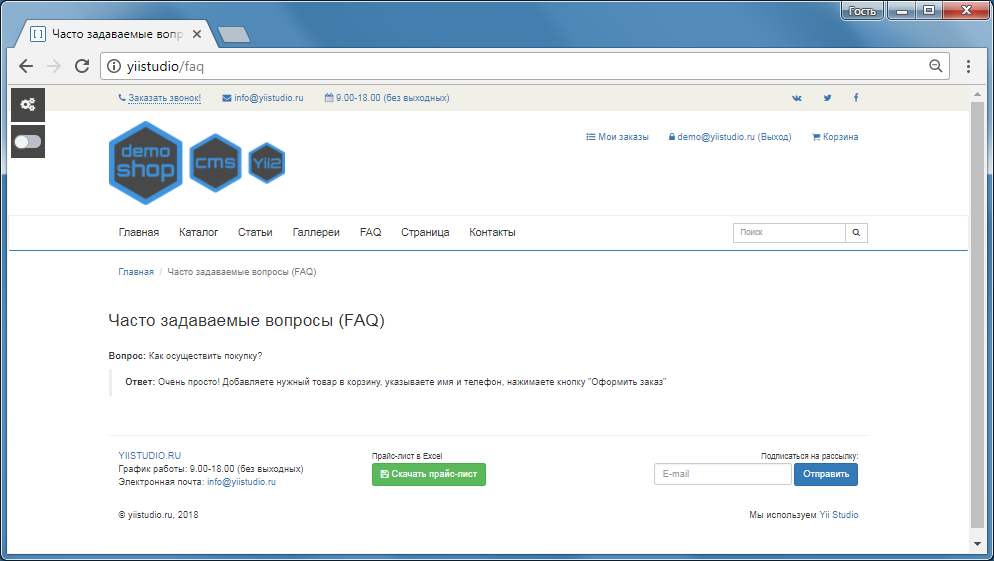This screenshot has height=561, width=994.
Task: Toggle the edit mode switch
Action: [x=28, y=141]
